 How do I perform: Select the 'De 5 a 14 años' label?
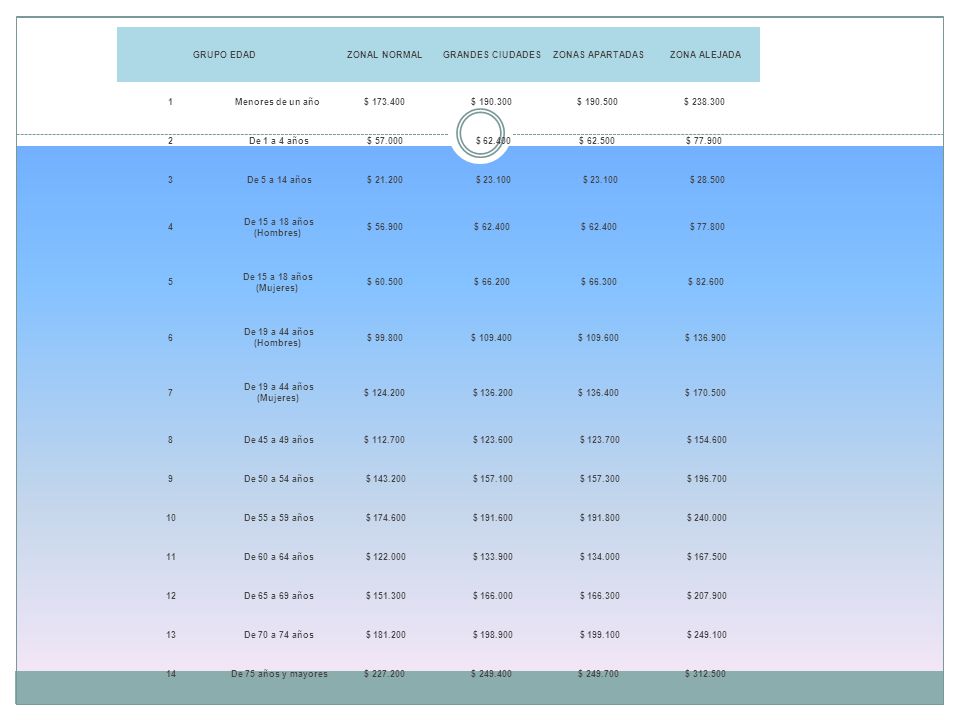coord(279,180)
